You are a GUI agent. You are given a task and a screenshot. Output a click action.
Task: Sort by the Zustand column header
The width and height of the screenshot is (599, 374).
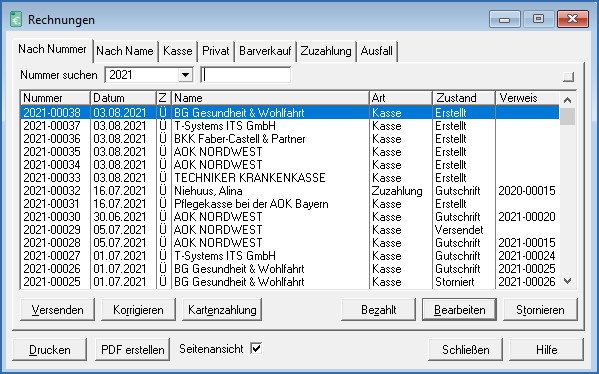[x=464, y=98]
